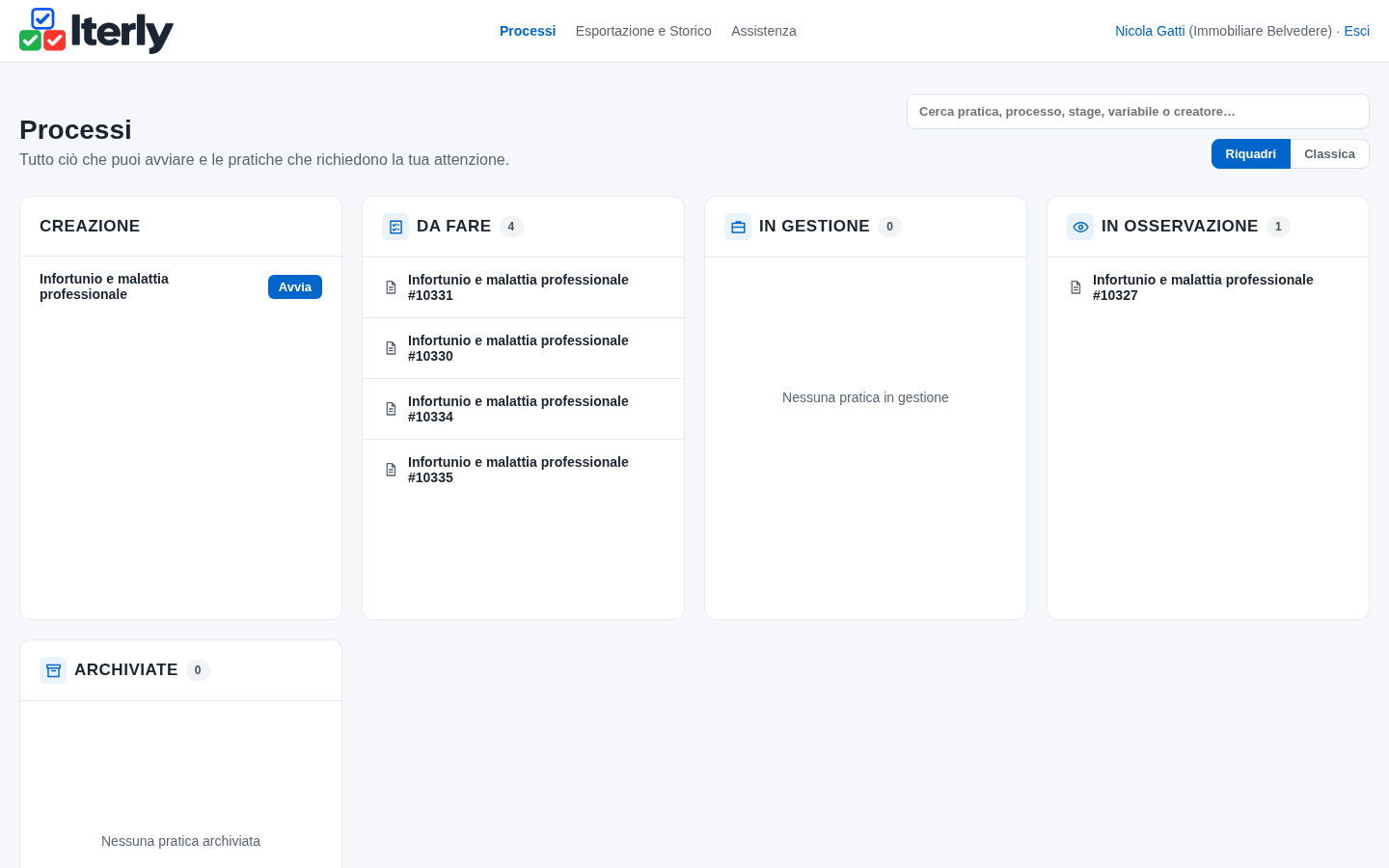
Task: Start Infortunio process with Avvia button
Action: coord(295,286)
